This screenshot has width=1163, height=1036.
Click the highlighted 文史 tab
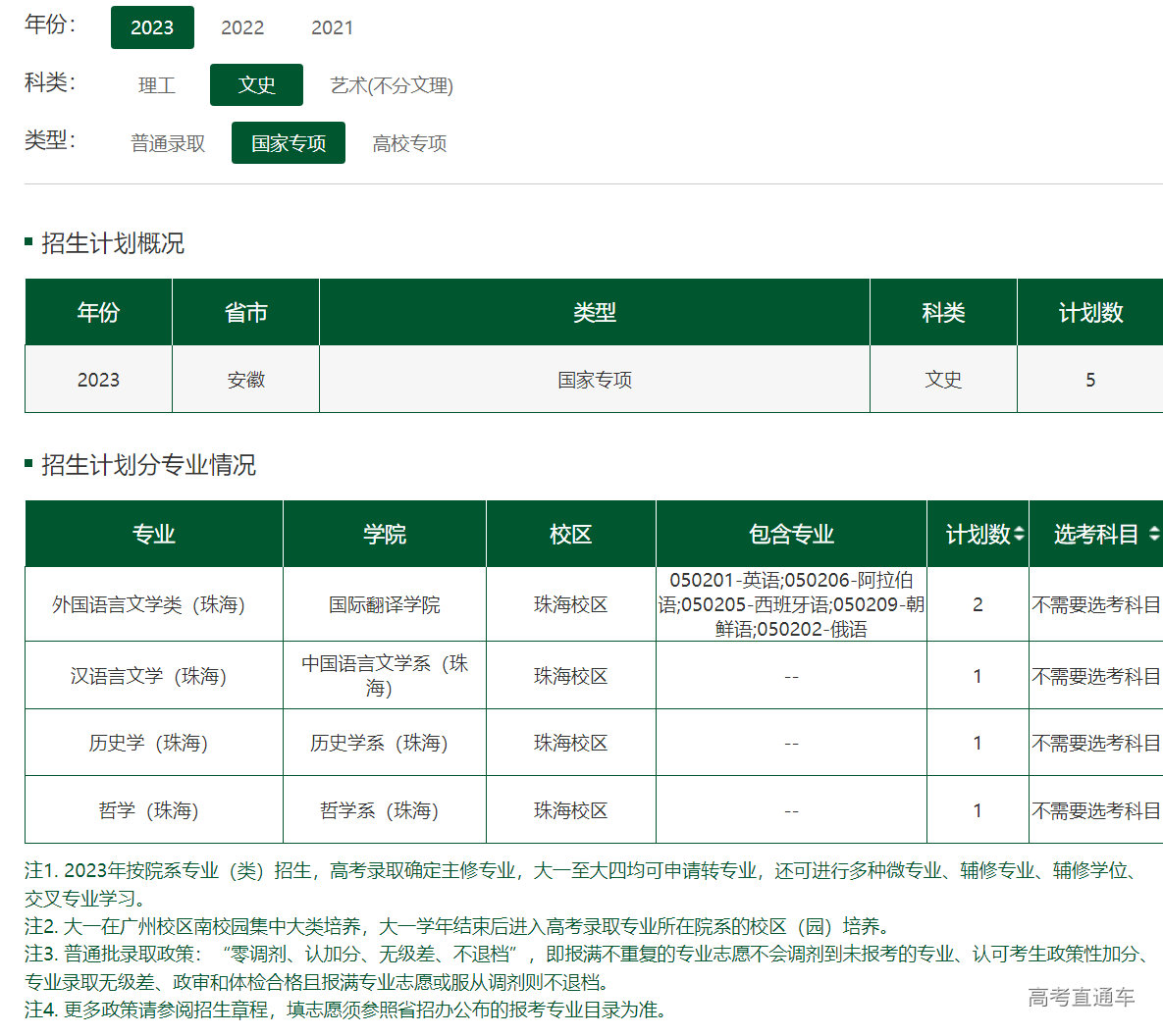(256, 85)
